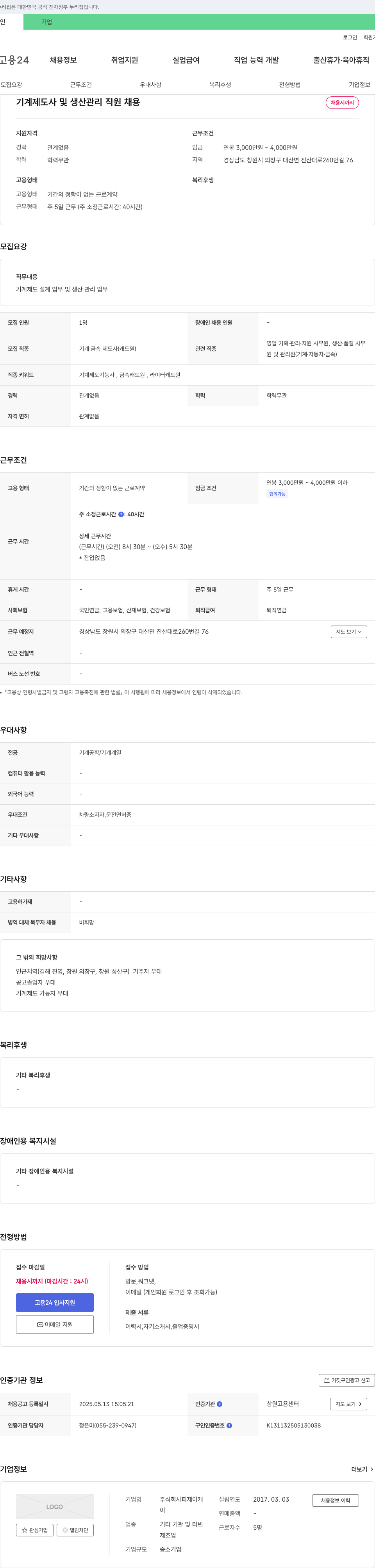This screenshot has width=375, height=1568.
Task: Click the star 관심기업 button
Action: pyautogui.click(x=35, y=1530)
